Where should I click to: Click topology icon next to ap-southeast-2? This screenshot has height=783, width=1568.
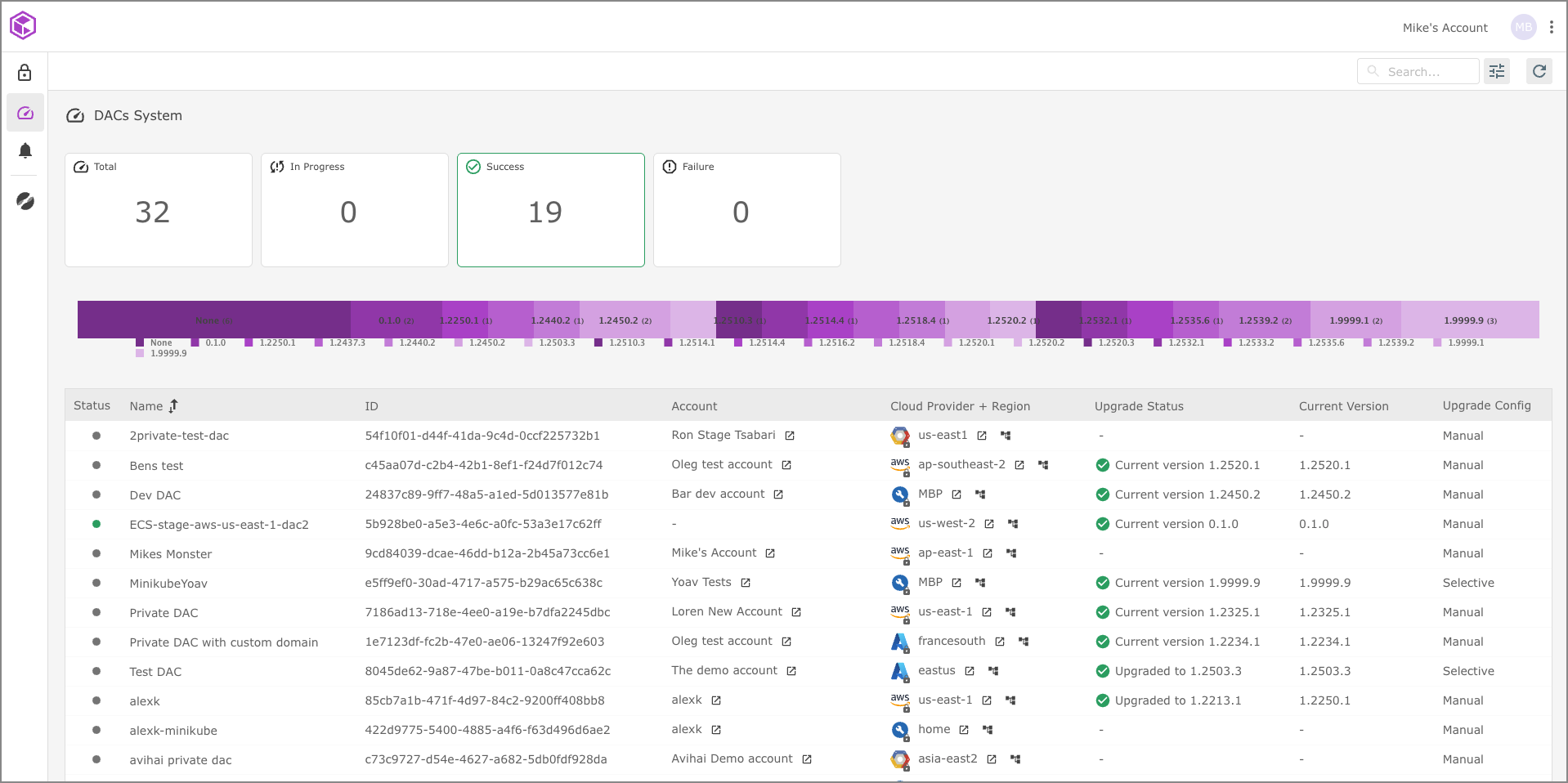tap(1043, 465)
